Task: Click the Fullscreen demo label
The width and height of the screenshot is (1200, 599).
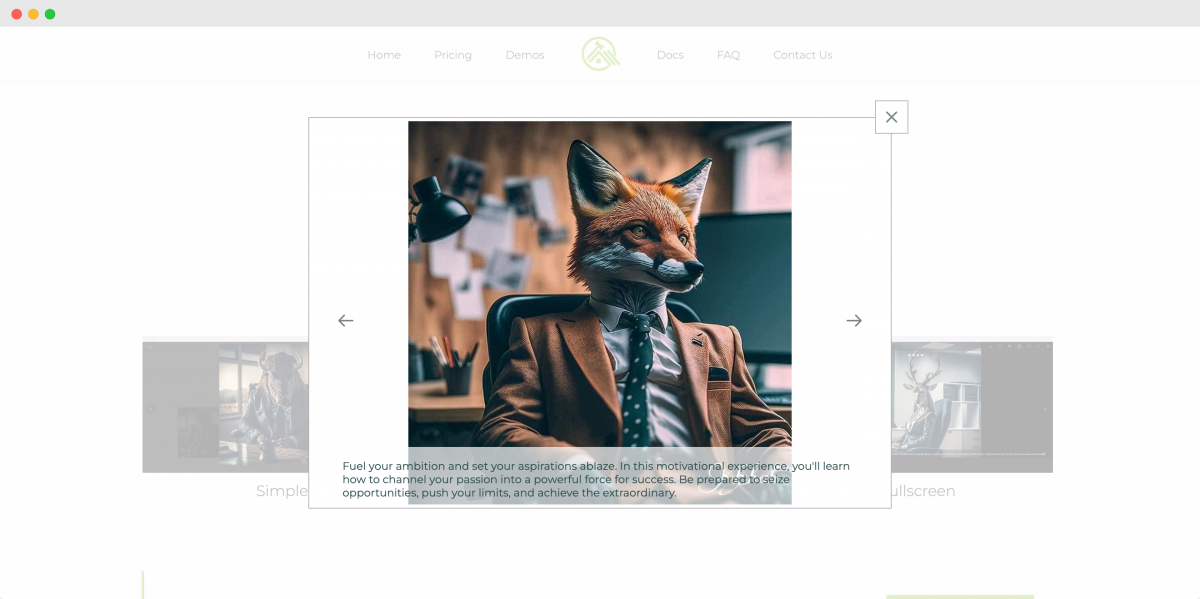Action: [923, 491]
